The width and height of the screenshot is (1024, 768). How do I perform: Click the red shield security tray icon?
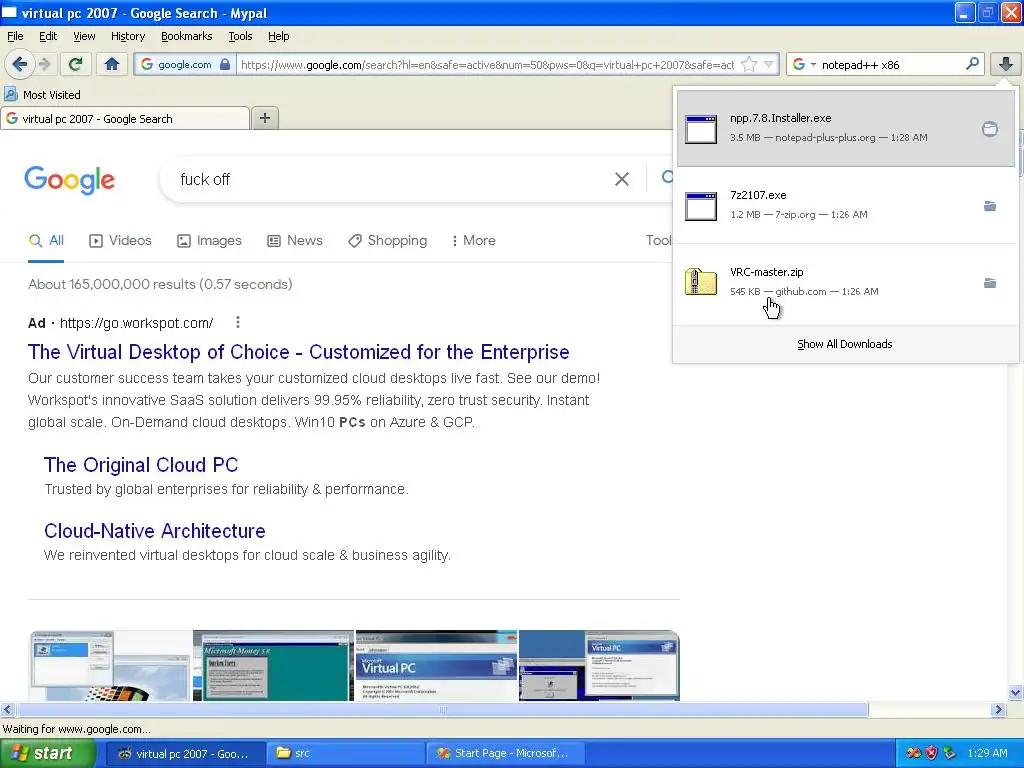[x=931, y=753]
